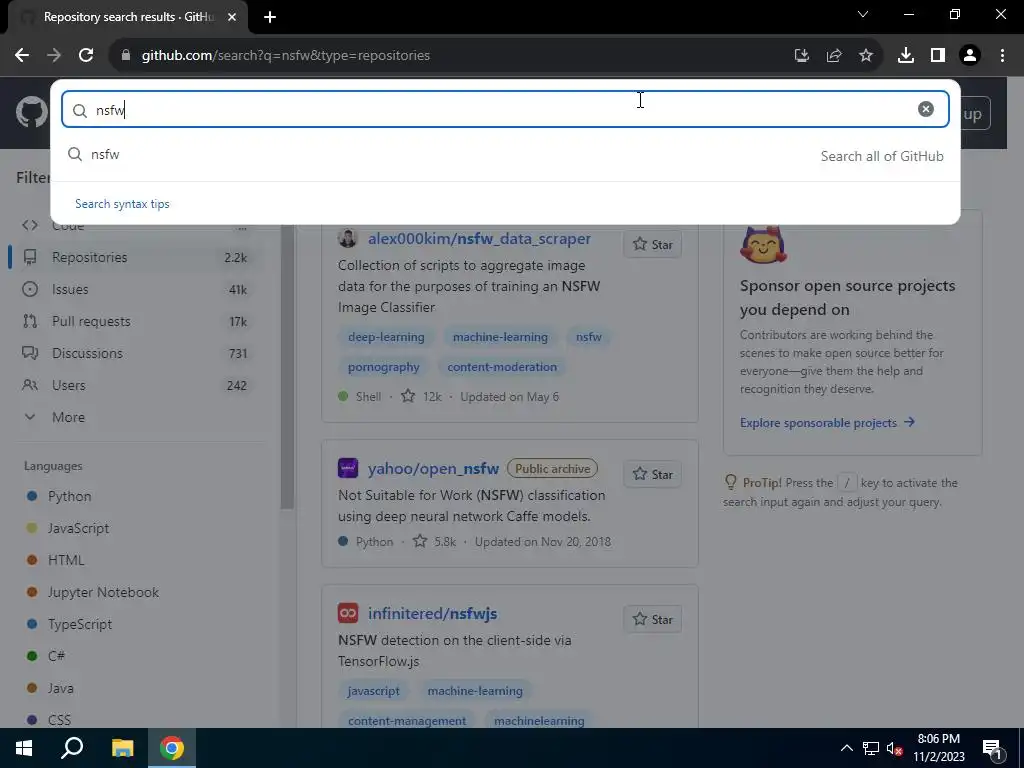Close the Repository search results tab
This screenshot has width=1024, height=768.
[x=232, y=17]
